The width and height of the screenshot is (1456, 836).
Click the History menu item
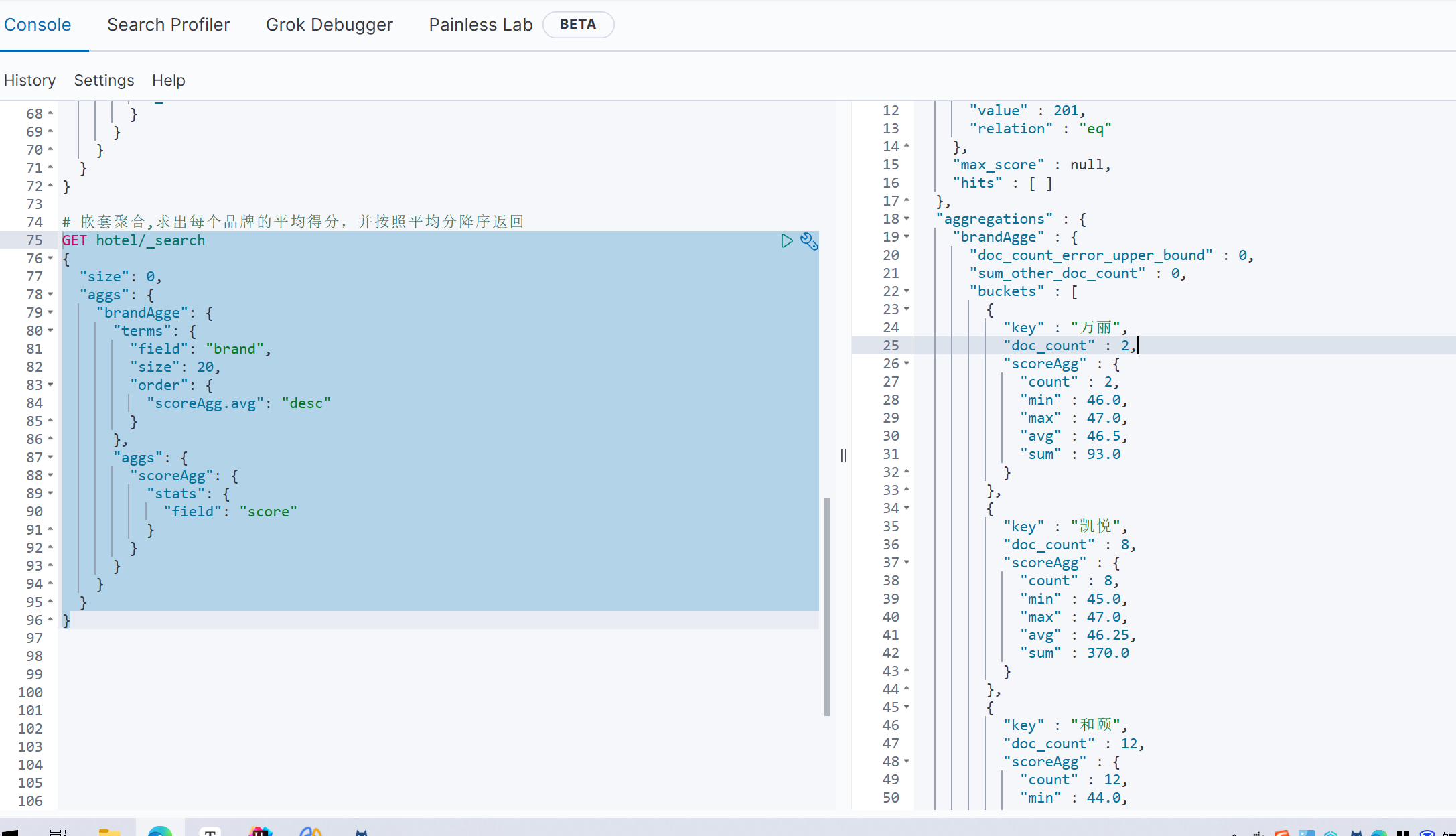pos(30,79)
